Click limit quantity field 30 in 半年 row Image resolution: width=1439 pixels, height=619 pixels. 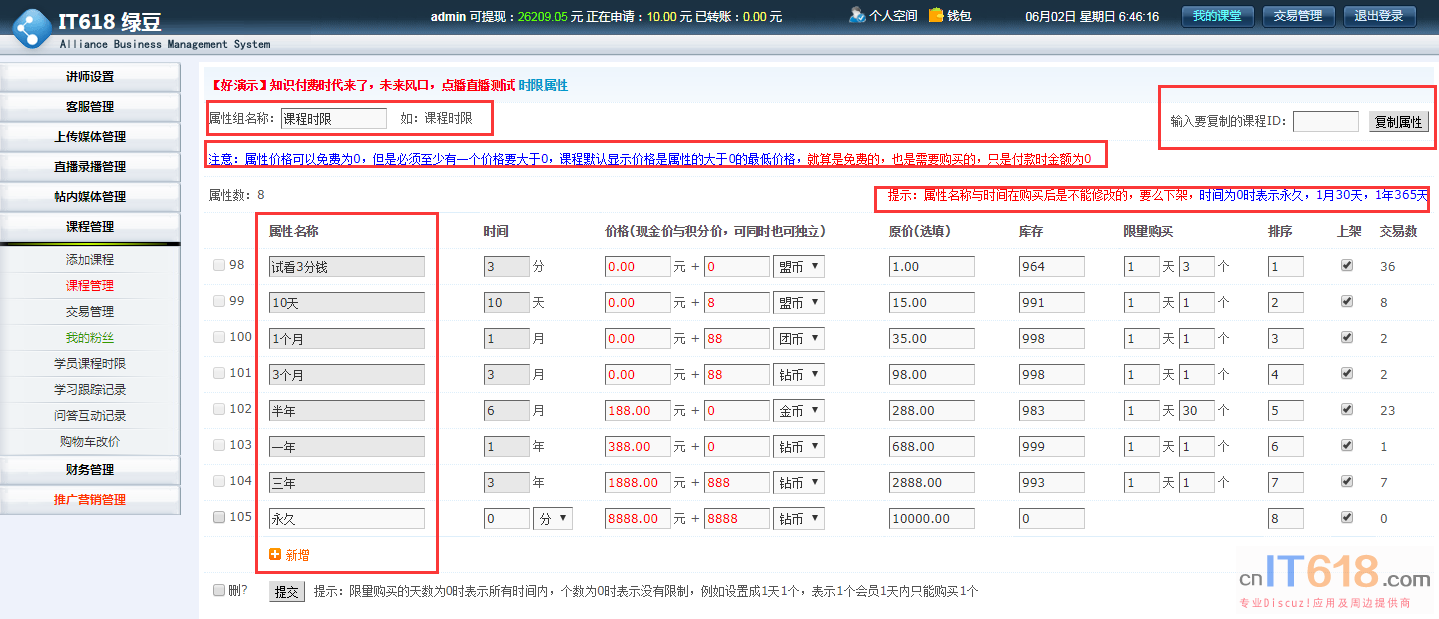click(x=1197, y=411)
